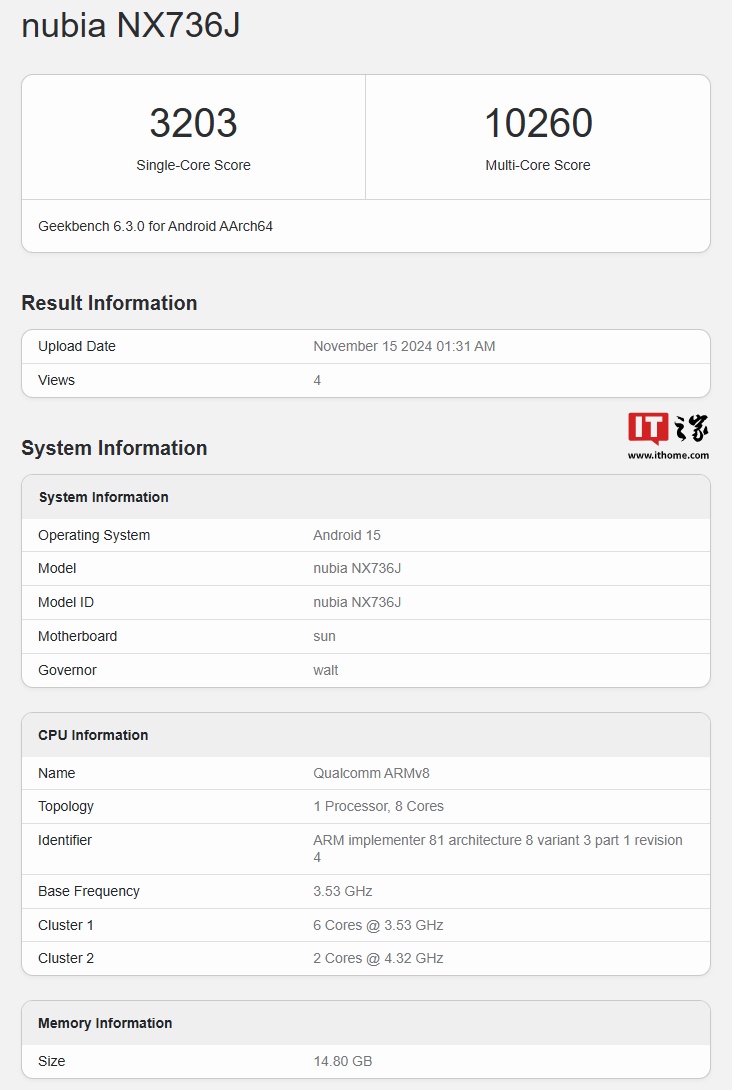Click the Result Information heading
Image resolution: width=732 pixels, height=1090 pixels.
(x=109, y=303)
